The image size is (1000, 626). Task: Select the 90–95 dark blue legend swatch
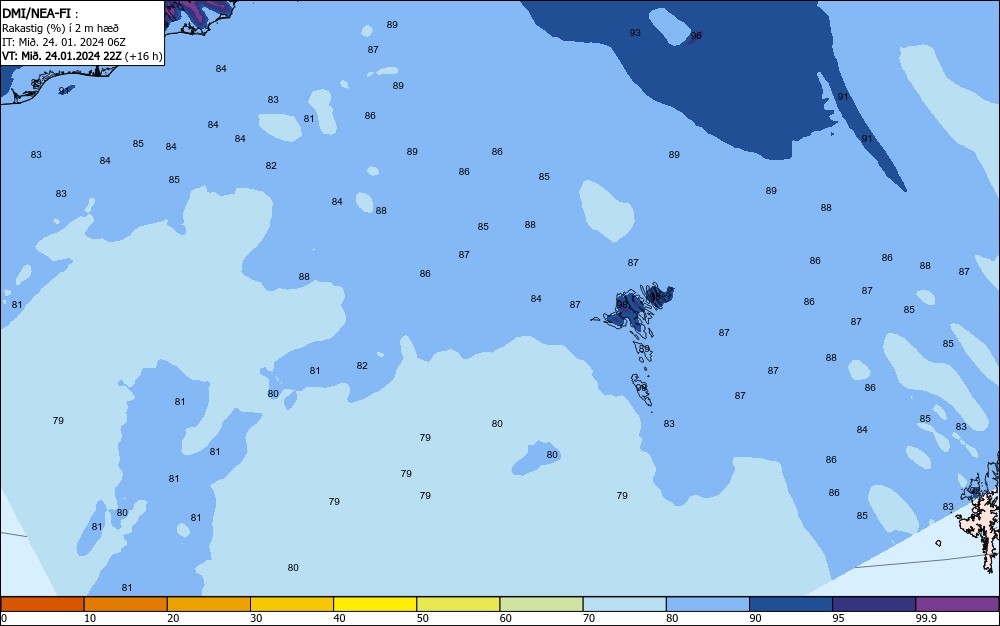pos(791,604)
